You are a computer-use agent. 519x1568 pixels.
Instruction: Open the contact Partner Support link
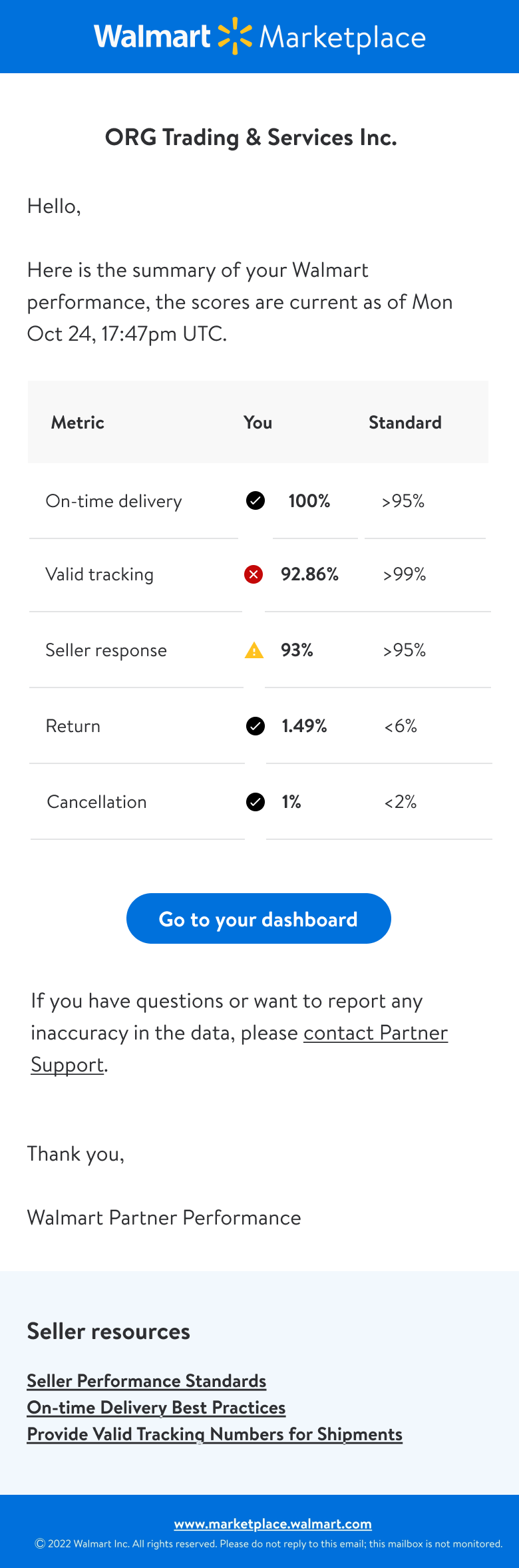pyautogui.click(x=375, y=1033)
